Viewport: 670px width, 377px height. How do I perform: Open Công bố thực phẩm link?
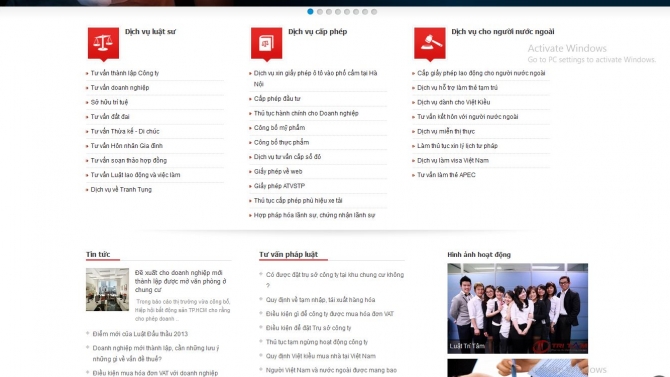coord(281,142)
